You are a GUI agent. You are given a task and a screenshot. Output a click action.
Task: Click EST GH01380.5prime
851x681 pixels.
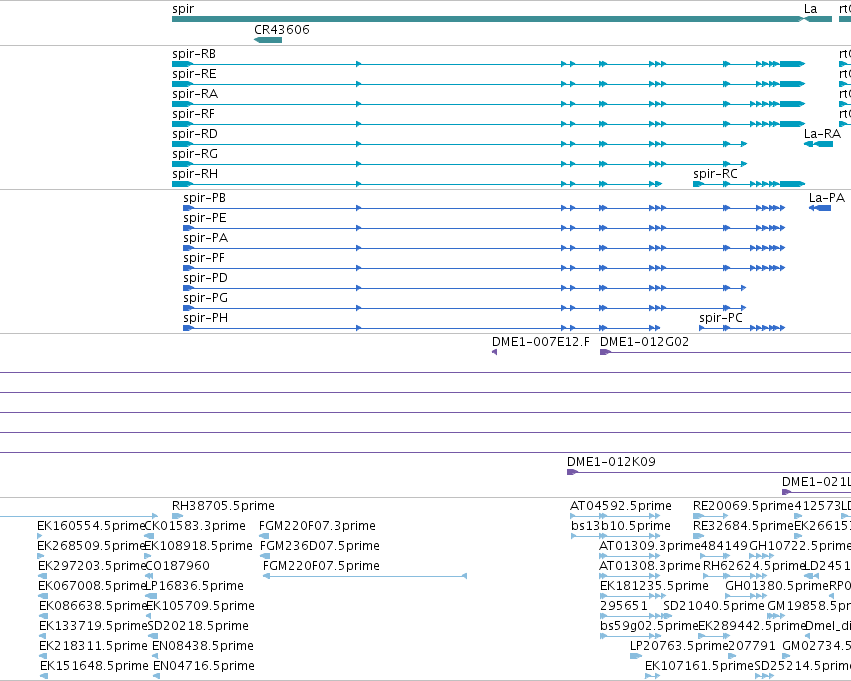746,596
